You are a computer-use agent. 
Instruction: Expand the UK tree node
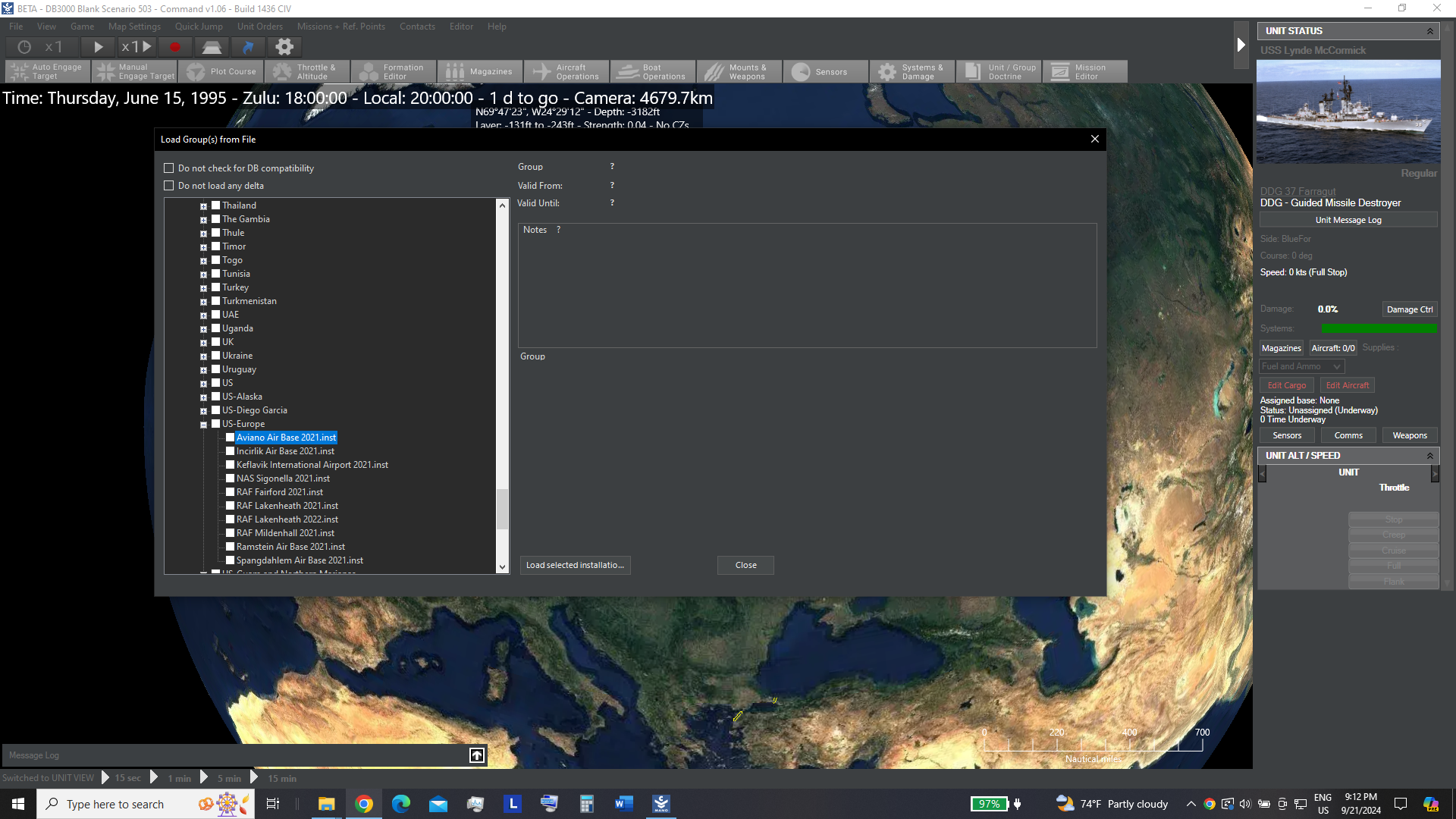(x=203, y=343)
